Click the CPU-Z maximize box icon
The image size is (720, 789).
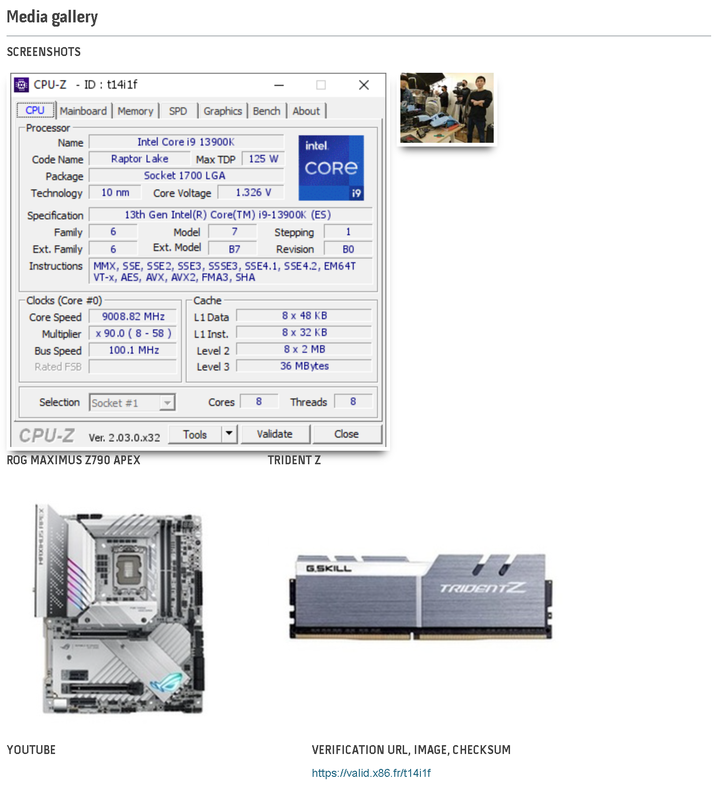[321, 85]
